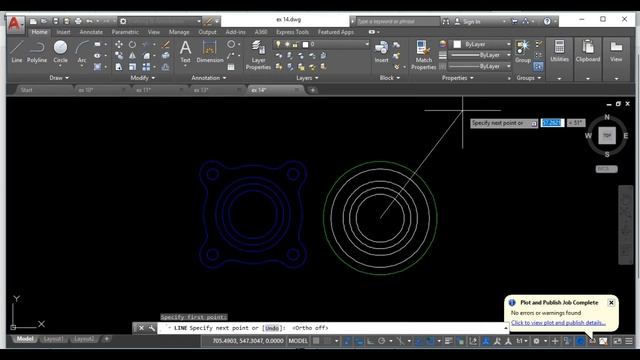Open Layer Properties manager
The width and height of the screenshot is (640, 360).
(258, 55)
